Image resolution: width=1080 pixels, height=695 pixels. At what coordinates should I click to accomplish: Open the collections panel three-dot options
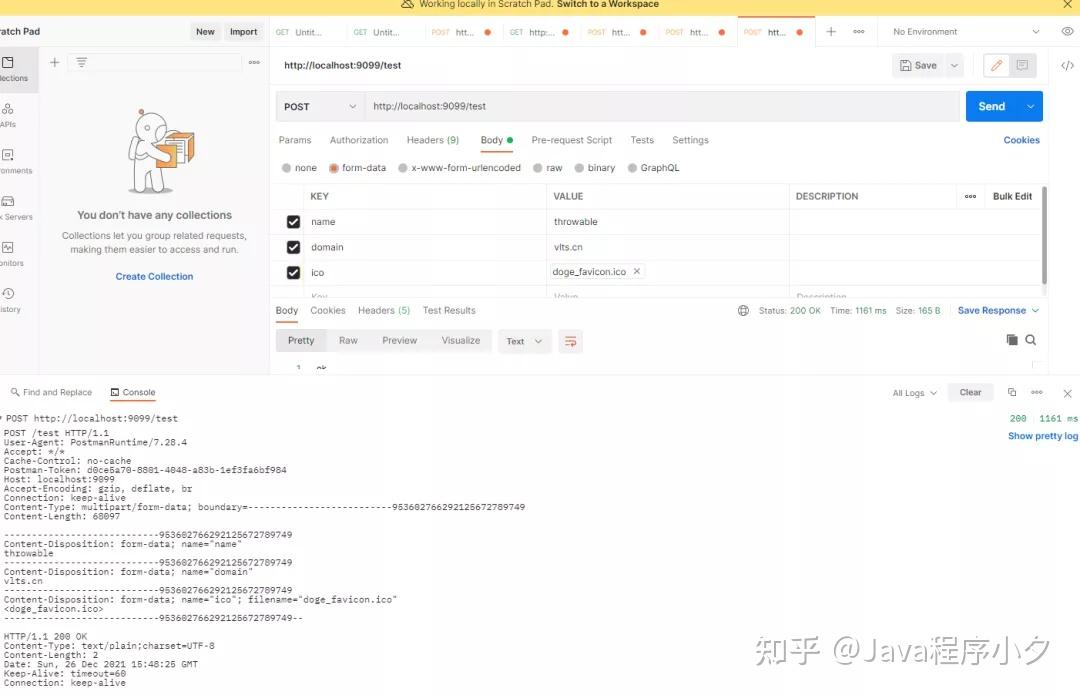254,63
